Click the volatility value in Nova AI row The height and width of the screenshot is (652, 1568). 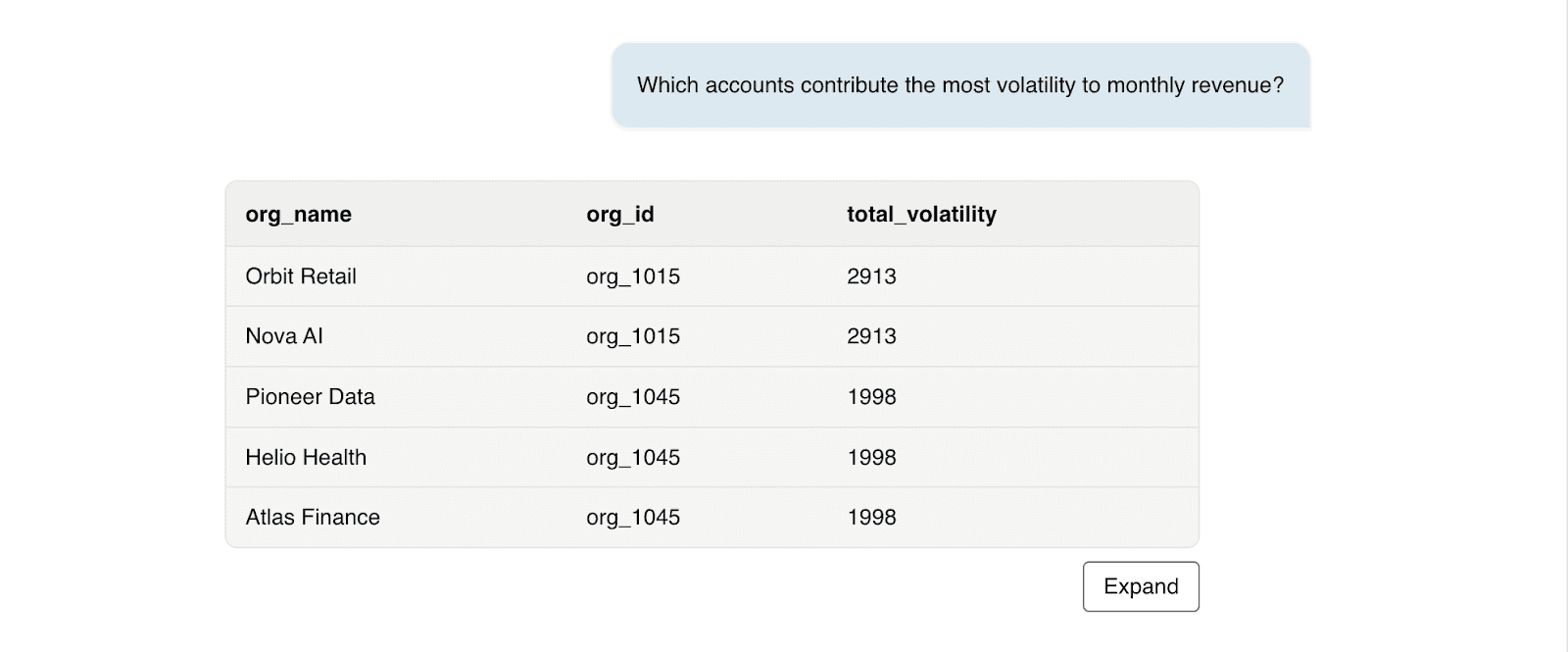[x=871, y=336]
